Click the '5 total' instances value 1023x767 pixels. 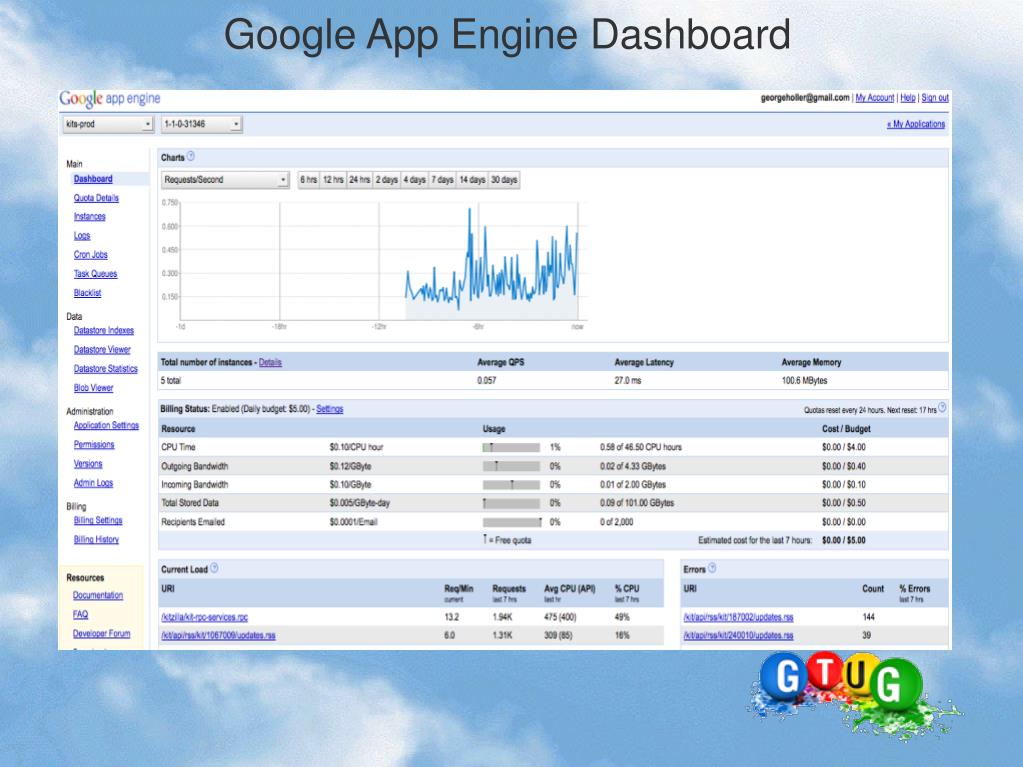[x=171, y=380]
